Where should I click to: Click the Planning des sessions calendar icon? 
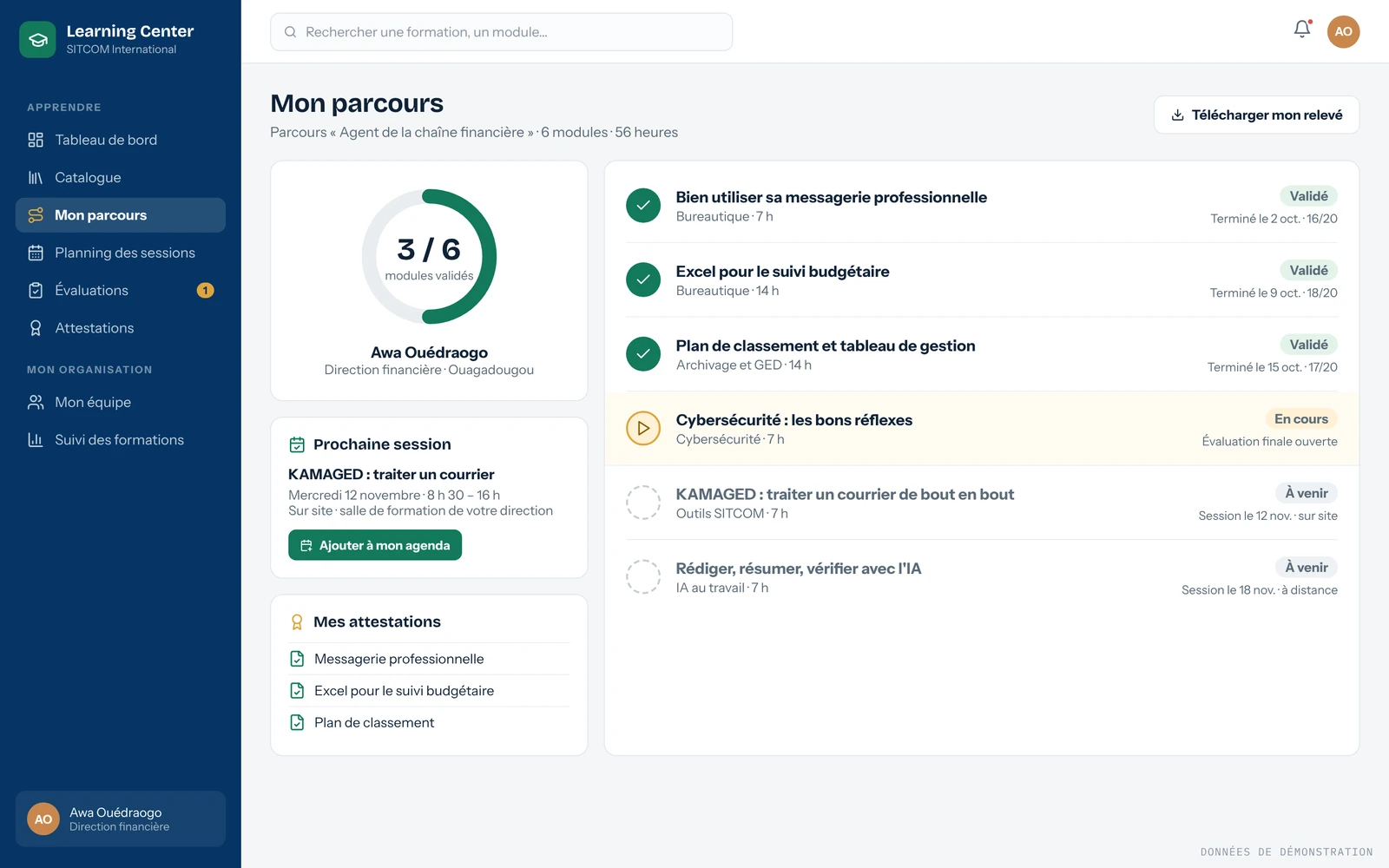coord(36,253)
